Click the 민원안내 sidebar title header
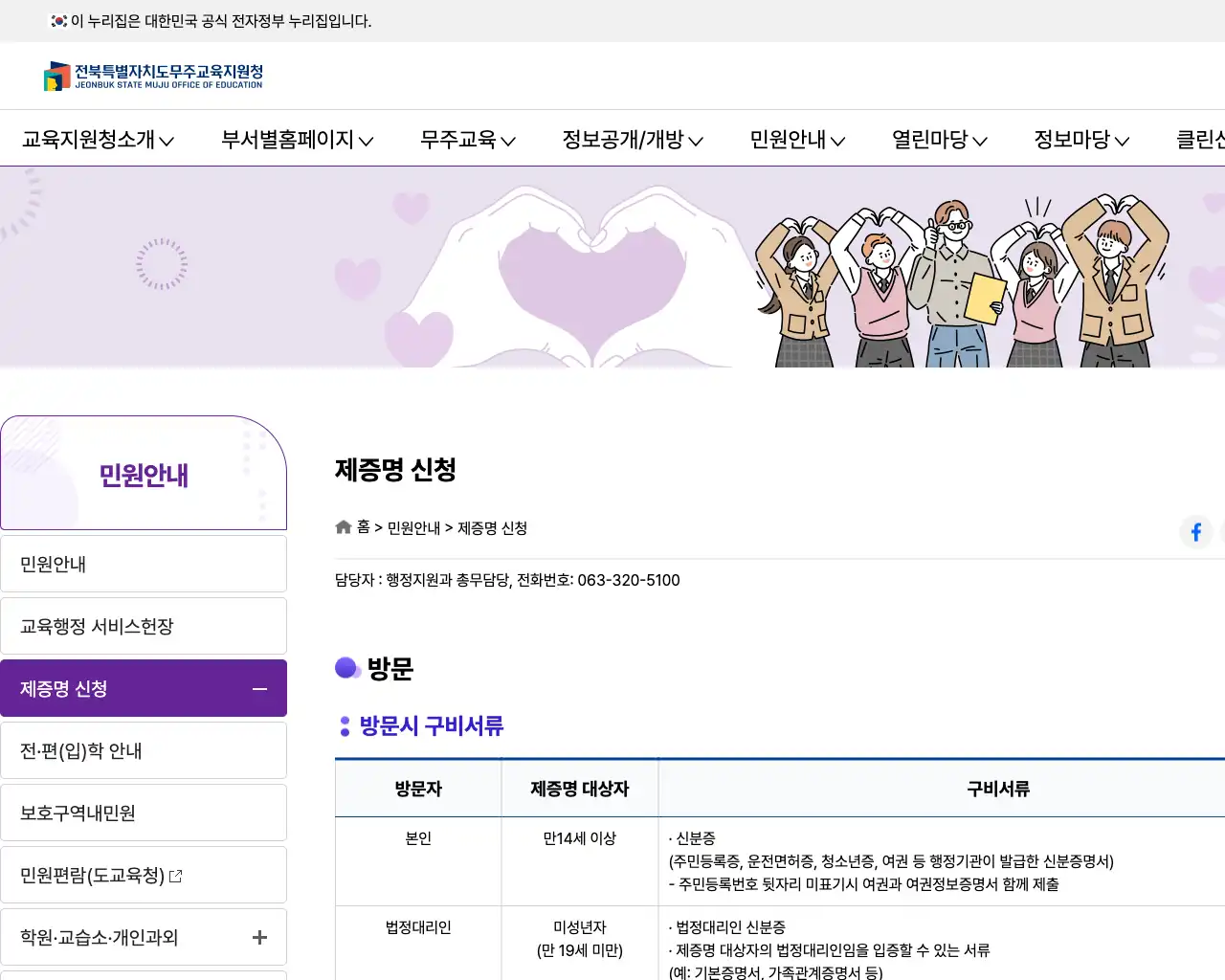Screen dimensions: 1225x980 [x=144, y=474]
